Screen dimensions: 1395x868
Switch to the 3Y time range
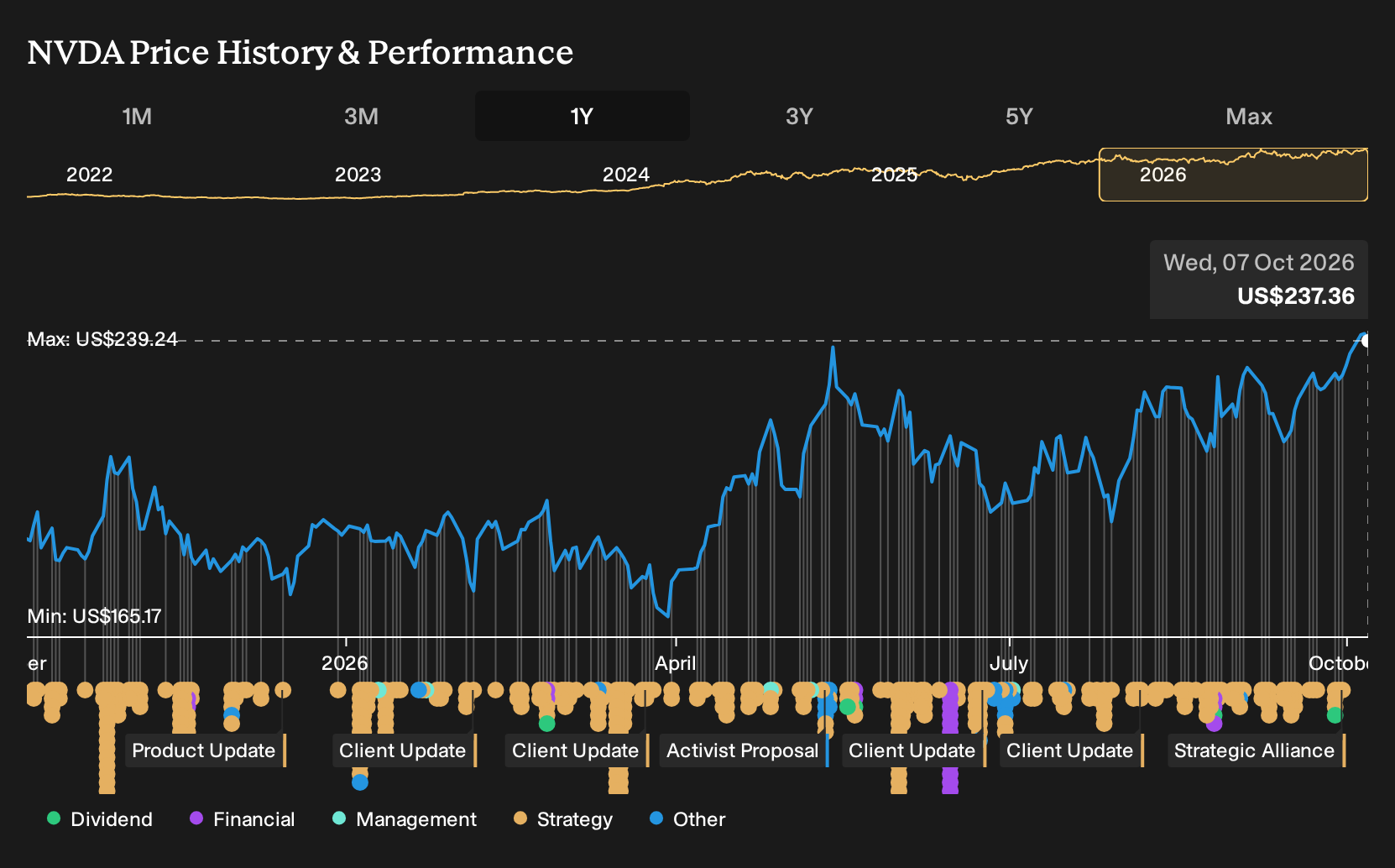(799, 116)
